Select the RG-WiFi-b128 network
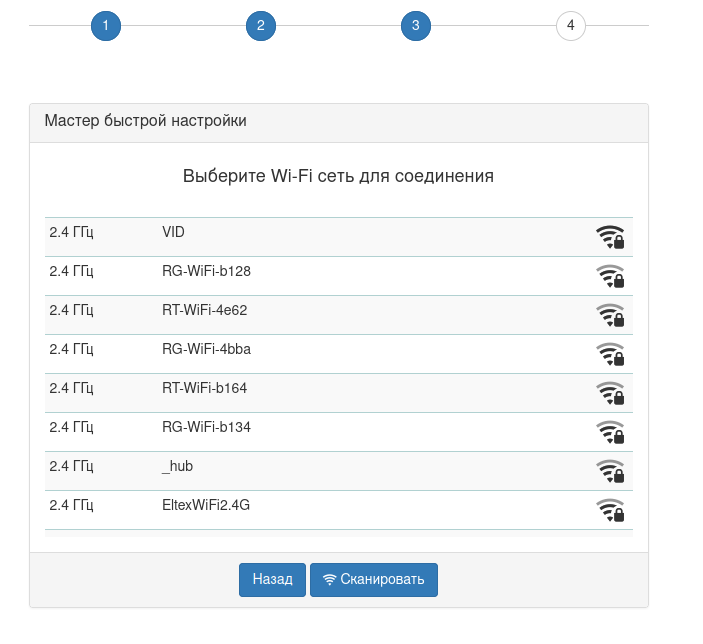This screenshot has height=644, width=703. click(206, 271)
